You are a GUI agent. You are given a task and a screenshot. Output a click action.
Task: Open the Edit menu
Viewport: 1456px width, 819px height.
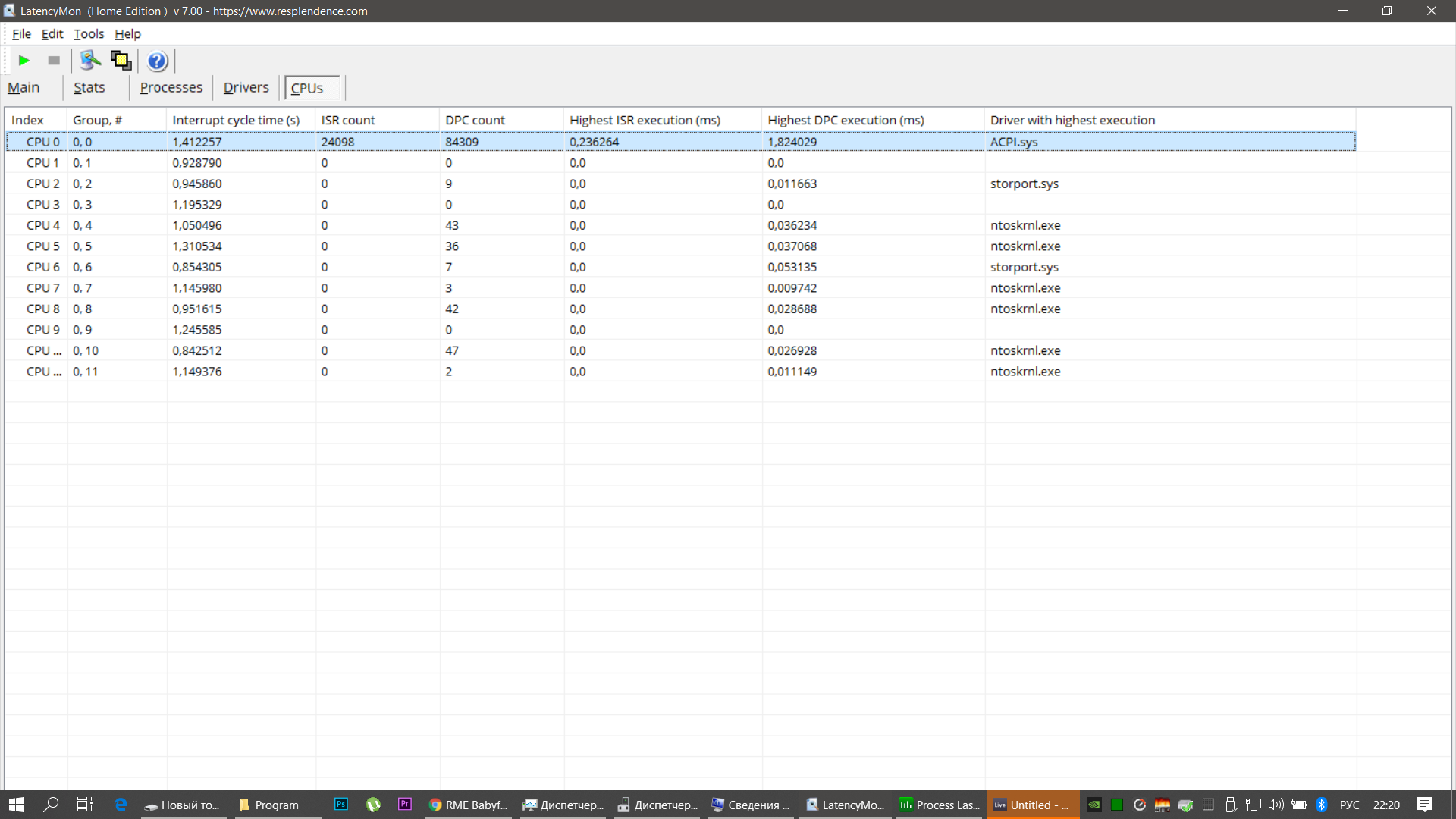pyautogui.click(x=52, y=34)
